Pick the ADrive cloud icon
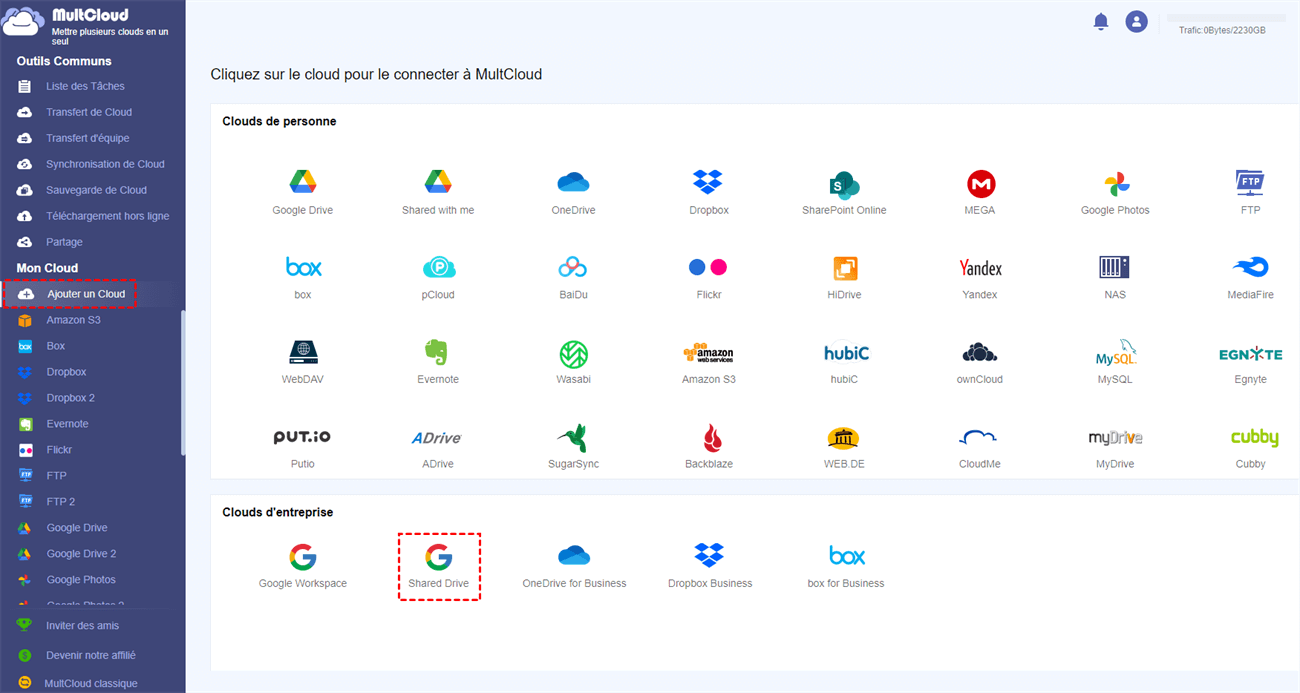 point(437,438)
